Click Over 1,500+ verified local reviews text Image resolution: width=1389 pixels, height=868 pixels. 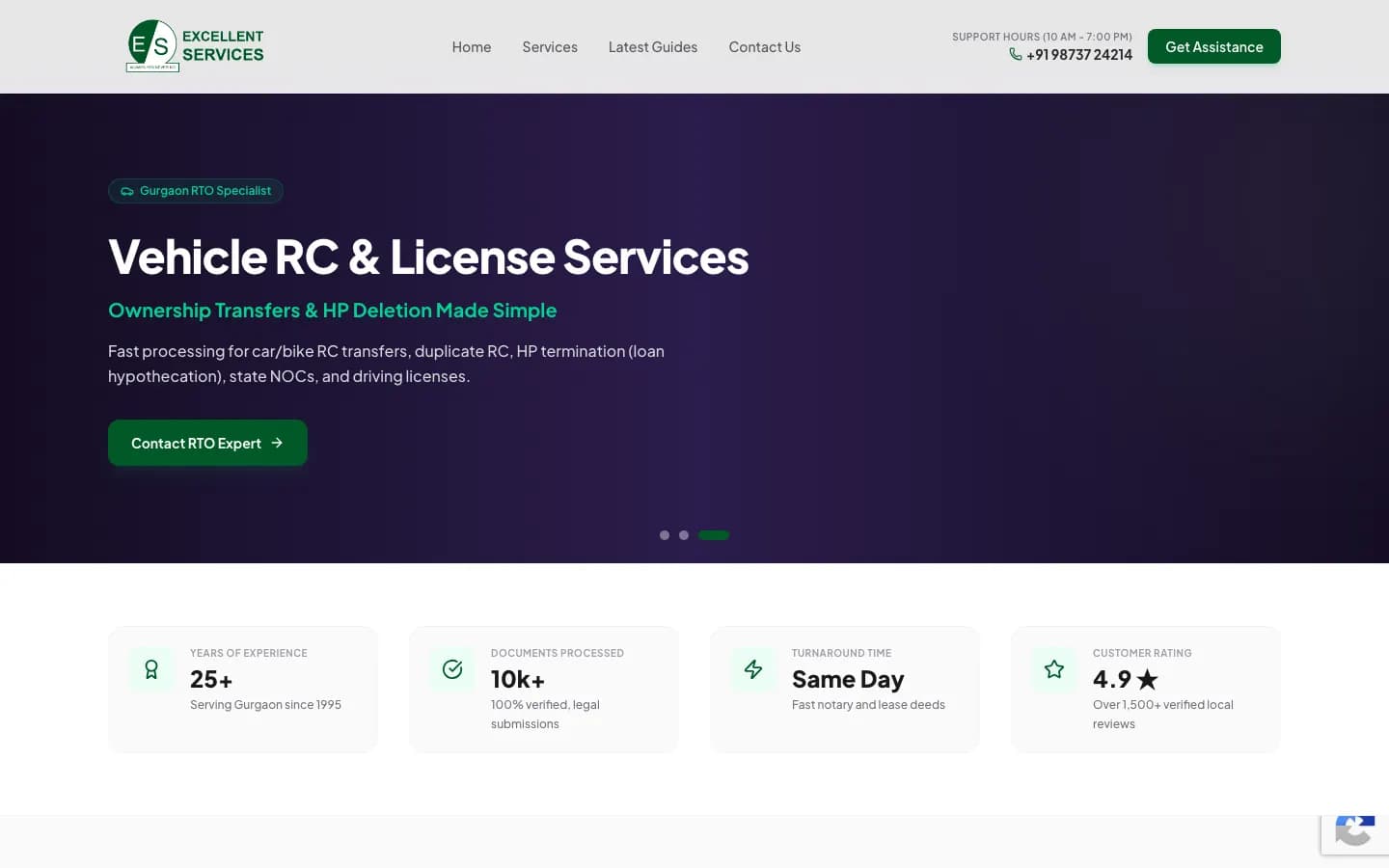point(1163,715)
